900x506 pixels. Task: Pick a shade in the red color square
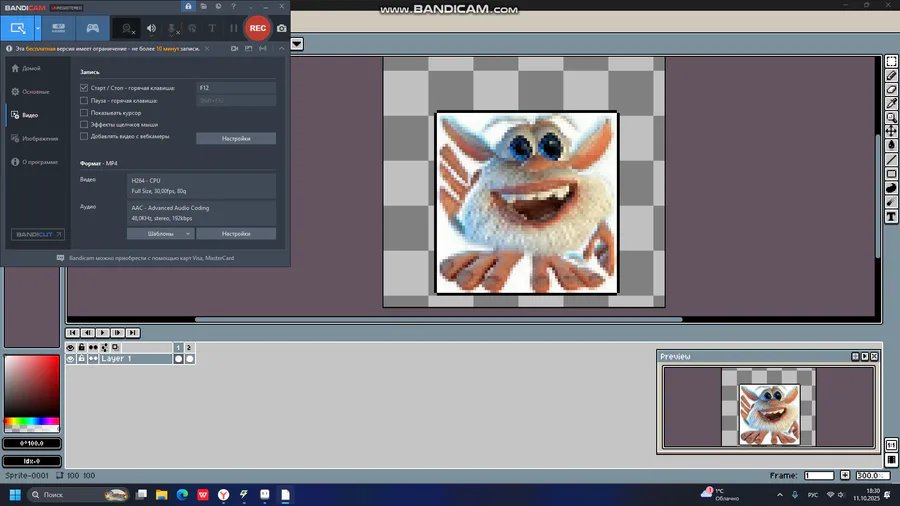pyautogui.click(x=32, y=386)
